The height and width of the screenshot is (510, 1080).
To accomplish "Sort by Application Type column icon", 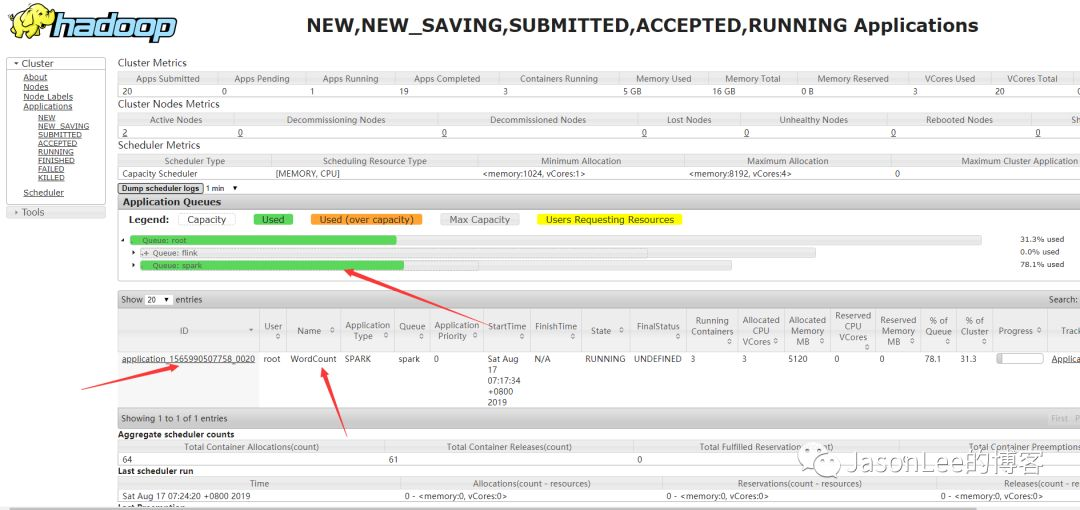I will [x=387, y=336].
